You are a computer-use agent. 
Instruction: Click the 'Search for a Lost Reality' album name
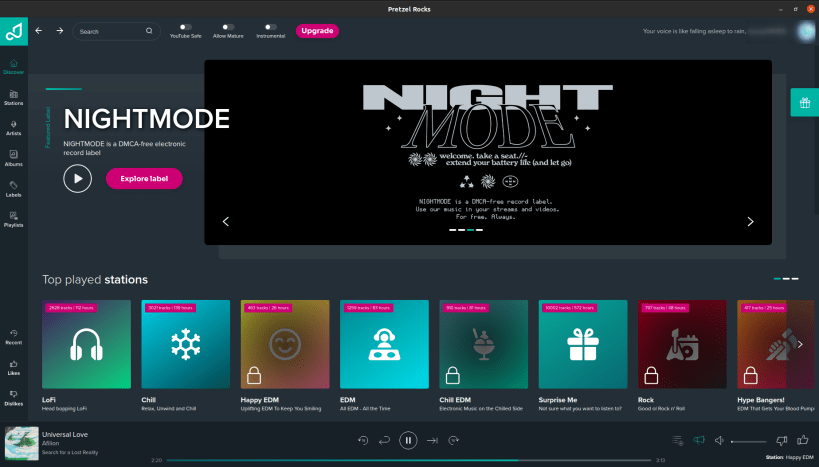tap(69, 452)
